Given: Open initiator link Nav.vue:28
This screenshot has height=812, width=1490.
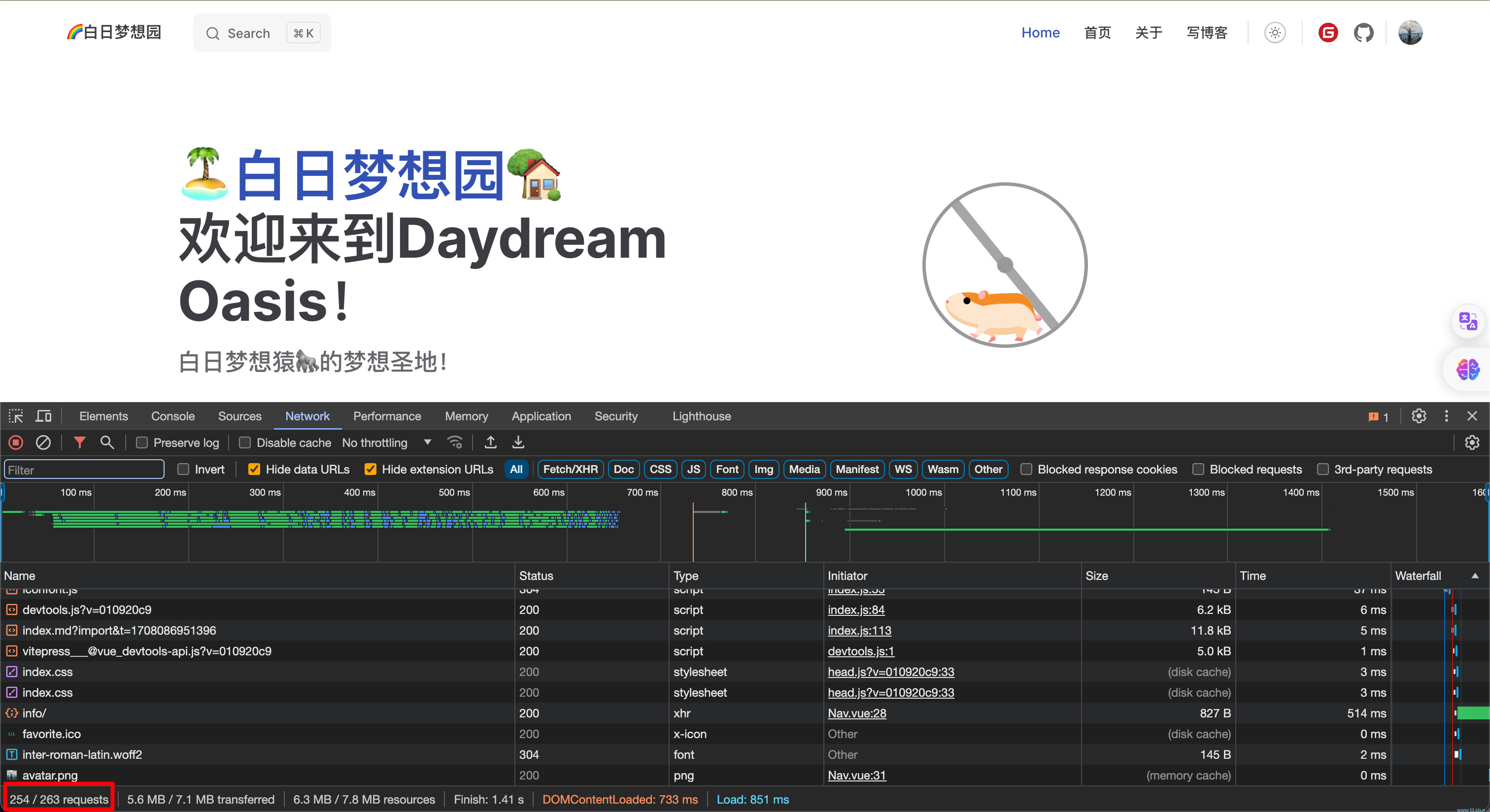Looking at the screenshot, I should (857, 713).
